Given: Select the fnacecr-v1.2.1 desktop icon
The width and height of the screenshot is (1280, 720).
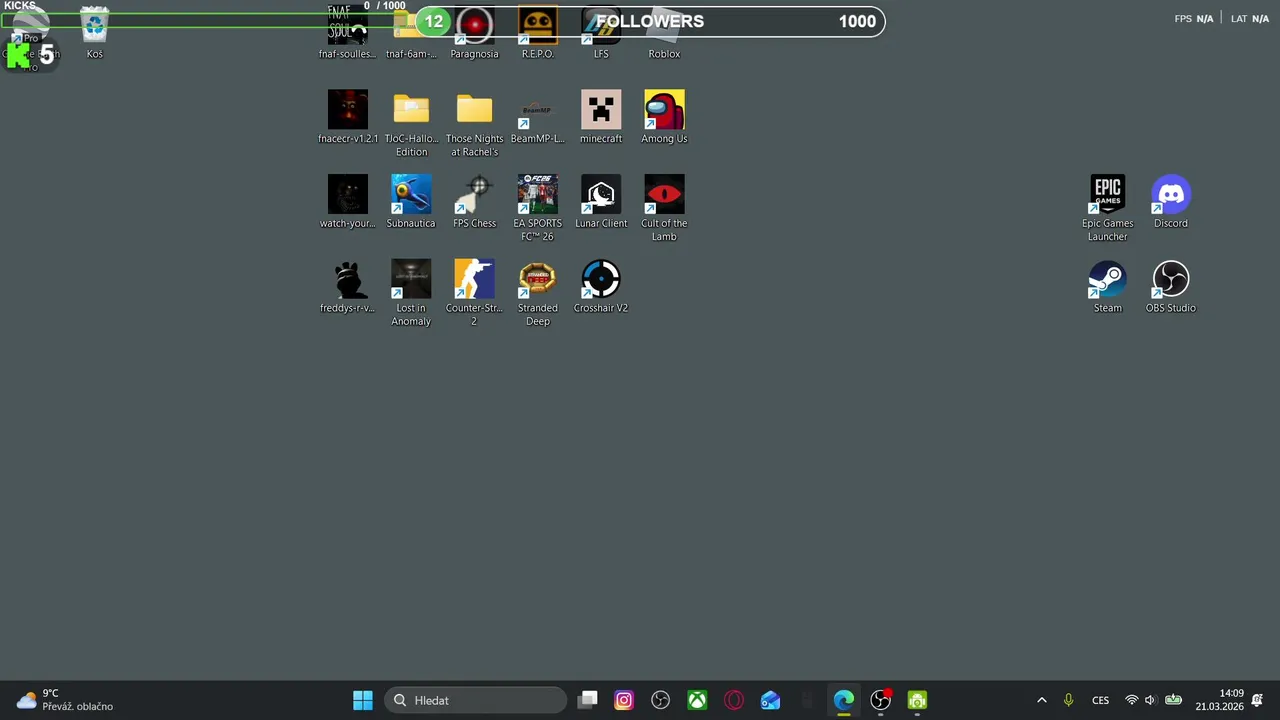Looking at the screenshot, I should pyautogui.click(x=347, y=117).
